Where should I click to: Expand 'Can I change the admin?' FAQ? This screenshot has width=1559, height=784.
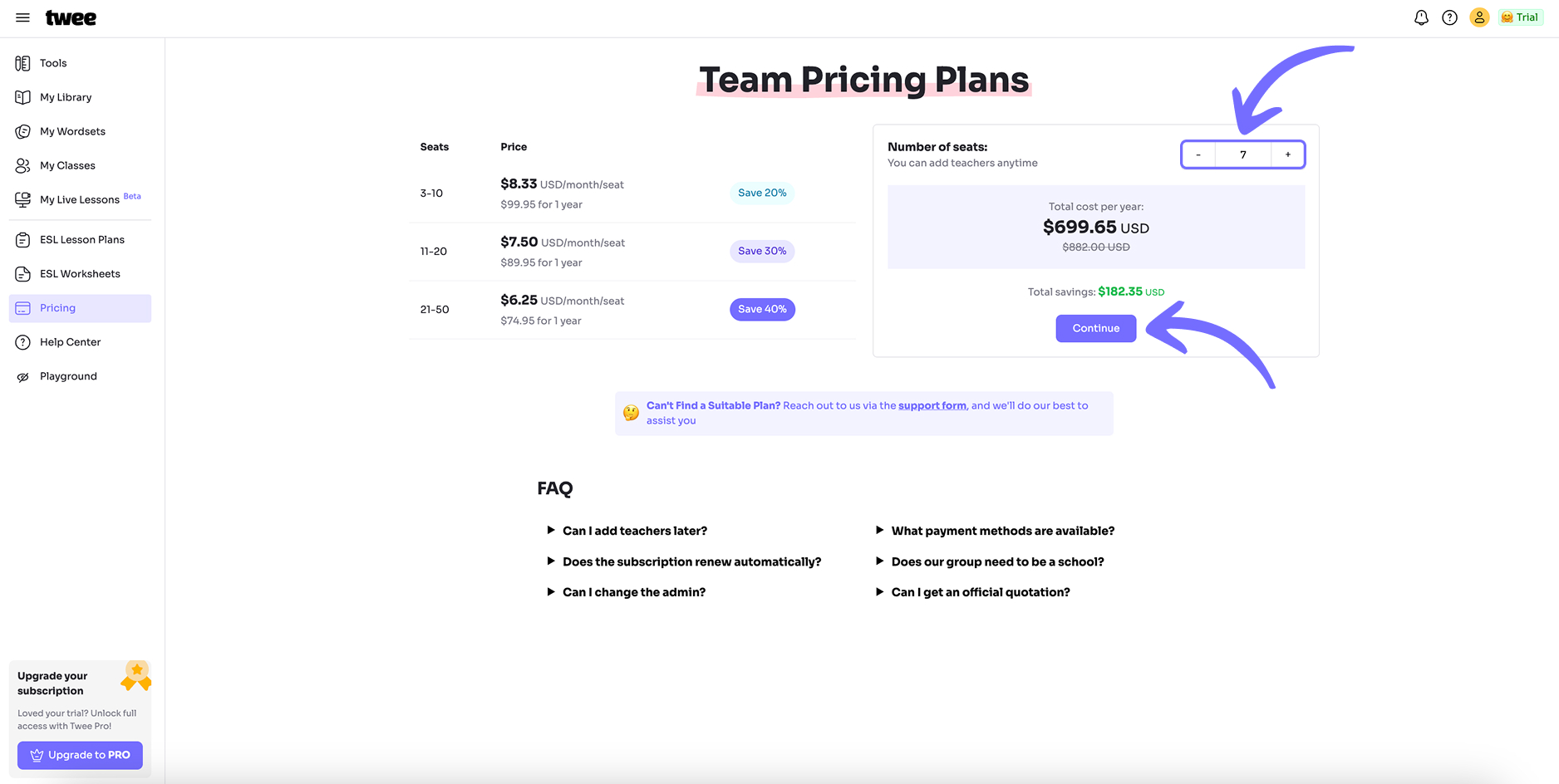[x=633, y=592]
